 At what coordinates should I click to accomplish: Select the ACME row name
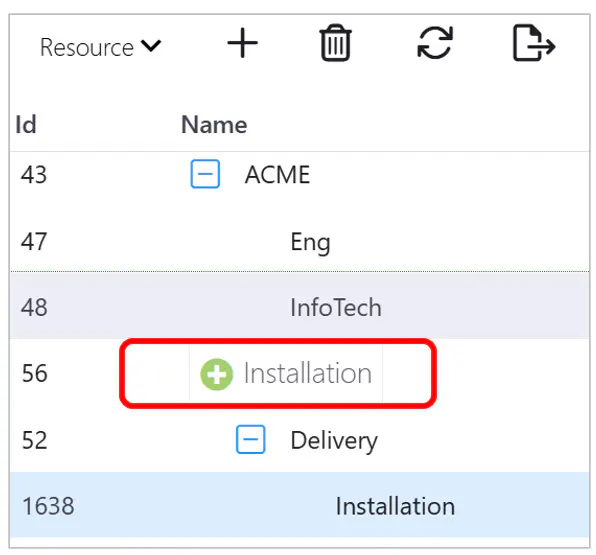click(277, 174)
